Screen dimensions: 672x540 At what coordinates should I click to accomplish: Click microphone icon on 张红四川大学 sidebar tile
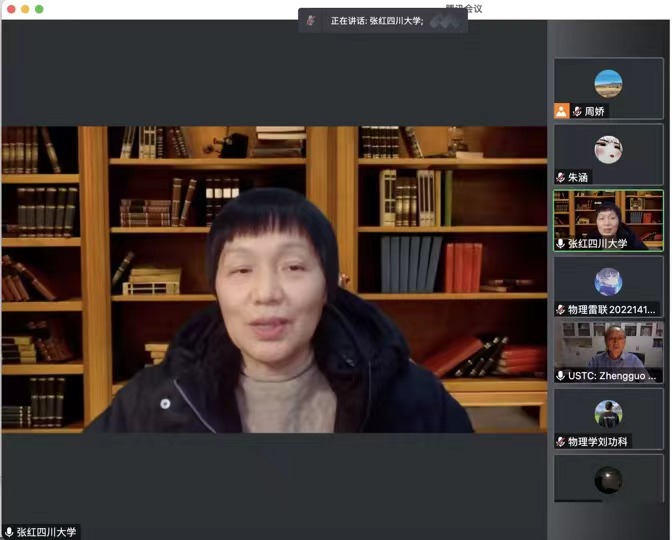tap(561, 243)
